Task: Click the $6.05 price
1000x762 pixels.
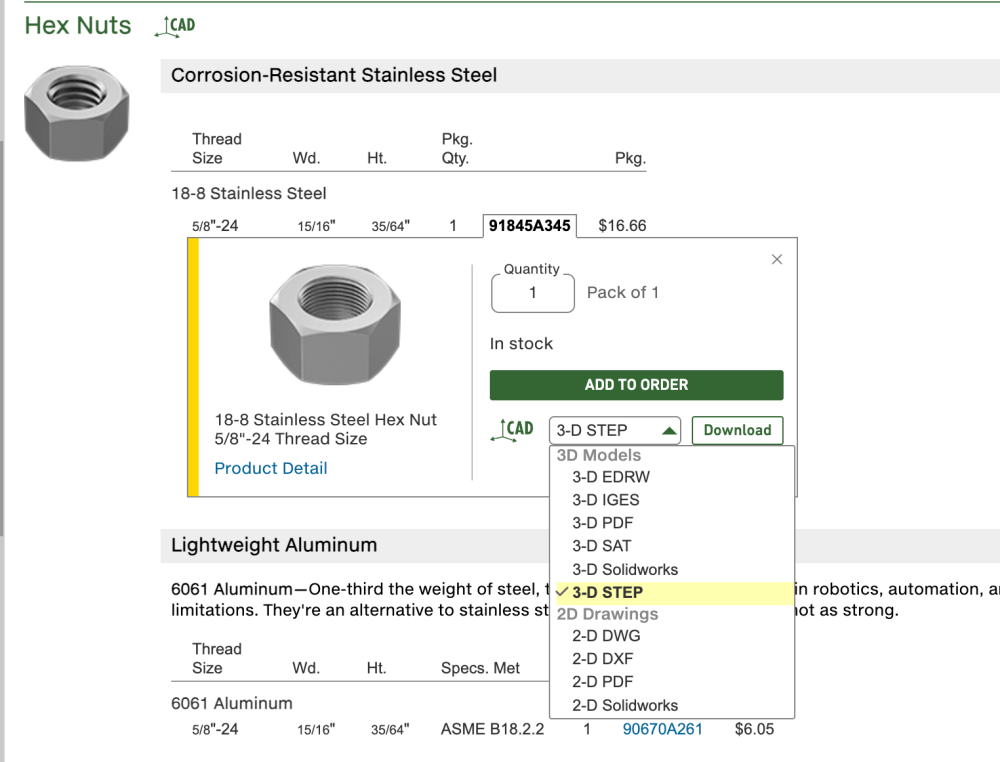Action: [754, 729]
